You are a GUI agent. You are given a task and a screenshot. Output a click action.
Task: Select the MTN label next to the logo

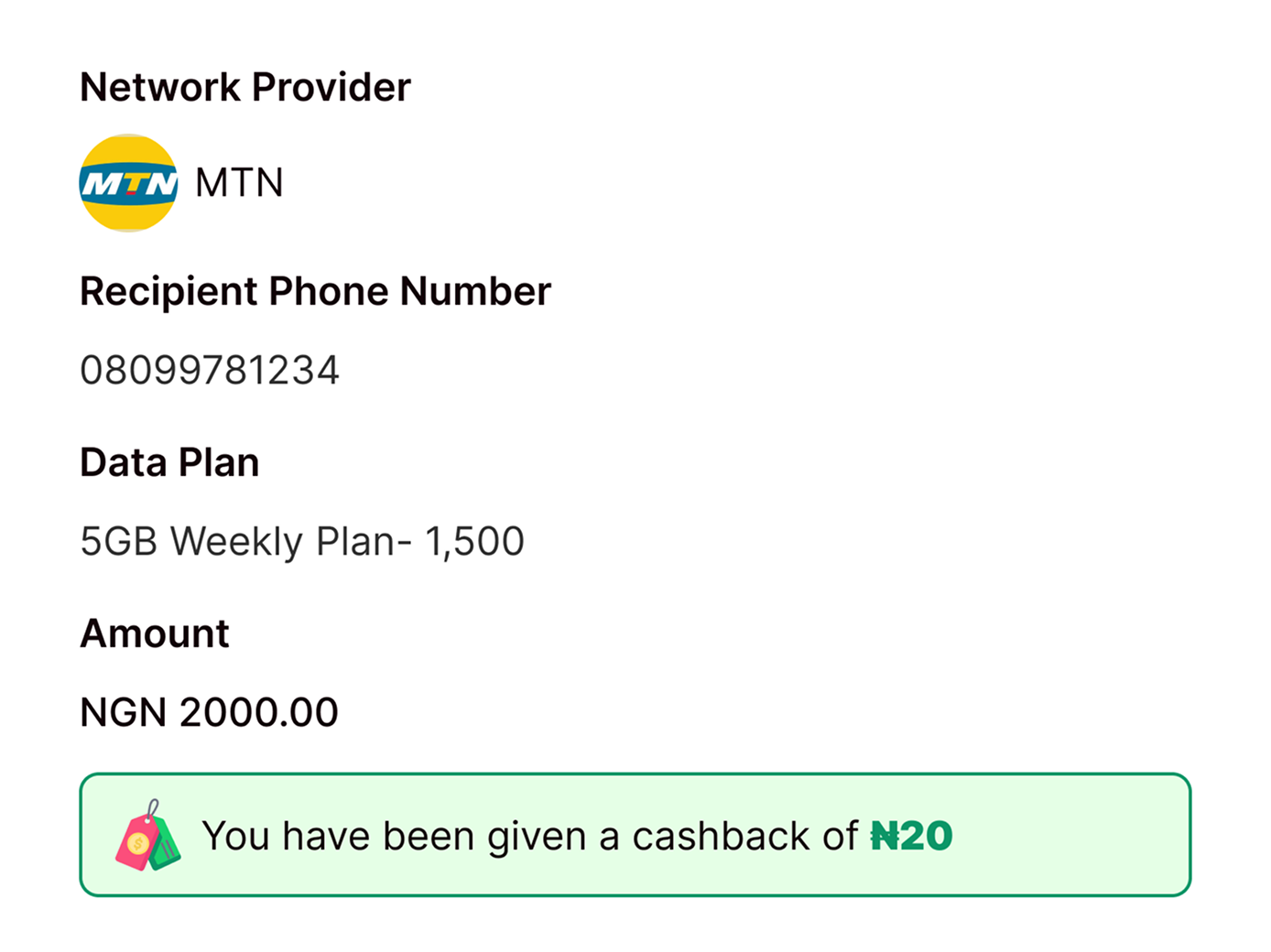pyautogui.click(x=239, y=182)
